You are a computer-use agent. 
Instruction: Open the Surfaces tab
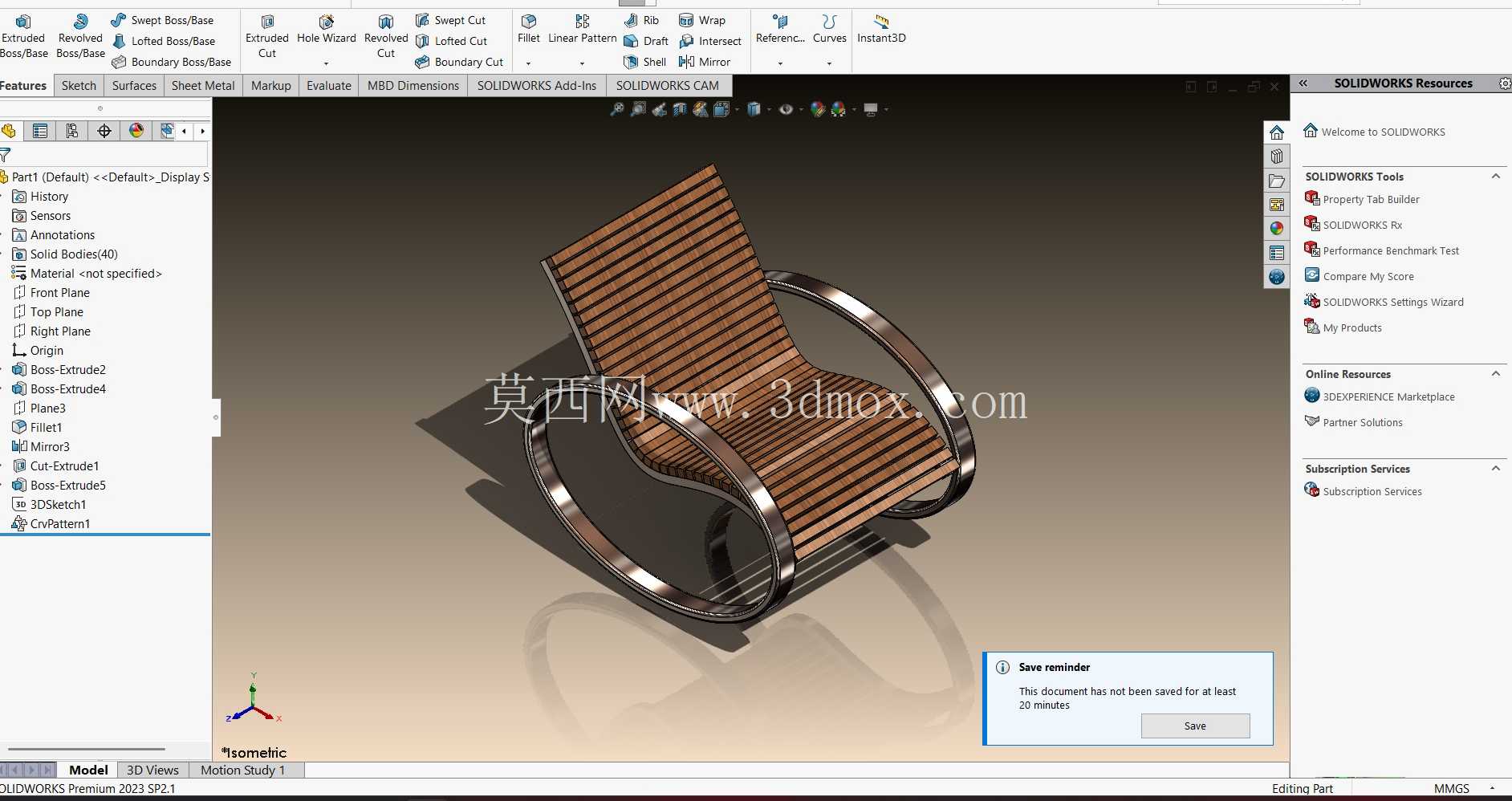tap(134, 86)
